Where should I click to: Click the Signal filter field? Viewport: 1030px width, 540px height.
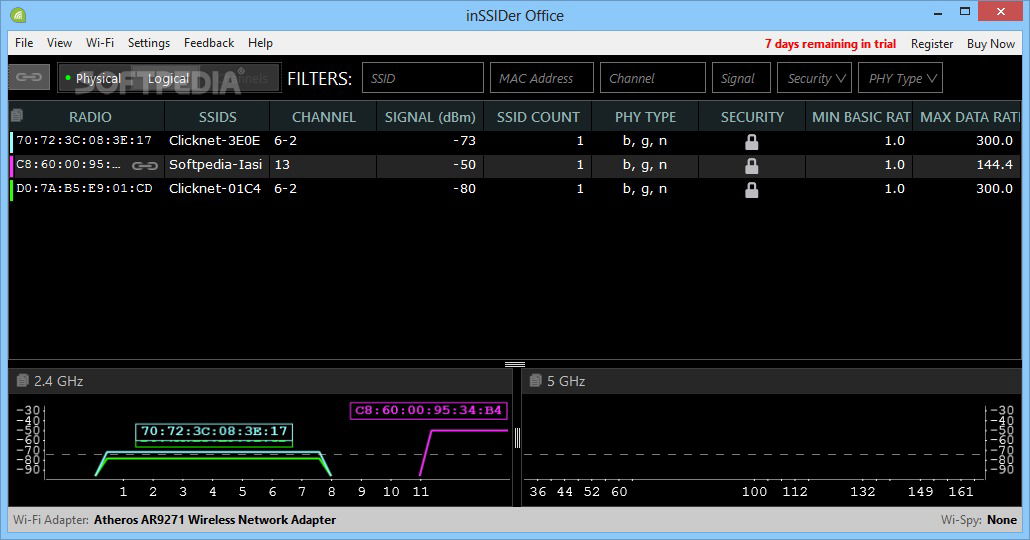742,78
